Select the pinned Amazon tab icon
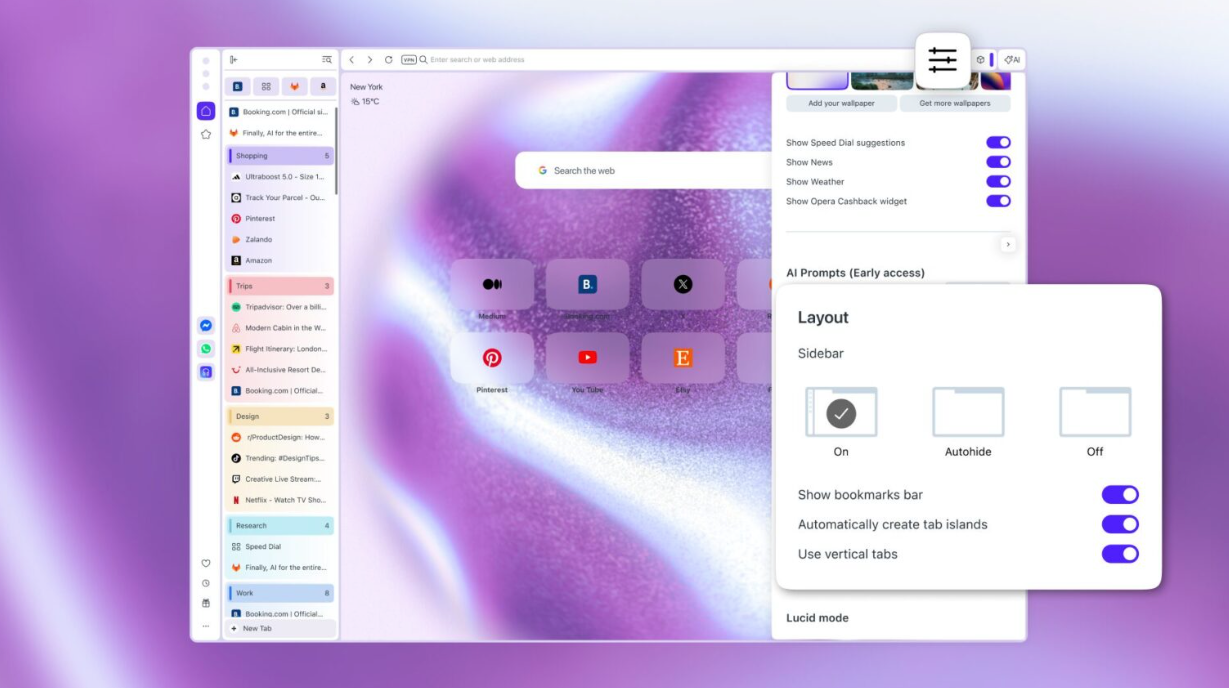The height and width of the screenshot is (688, 1229). 323,87
